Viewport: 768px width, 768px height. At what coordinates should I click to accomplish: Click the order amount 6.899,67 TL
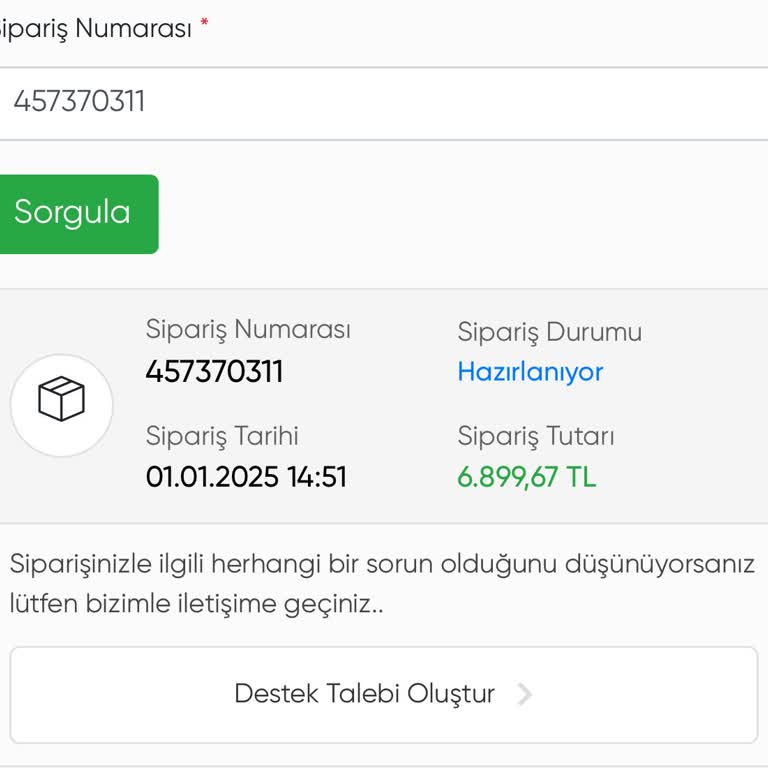[x=527, y=477]
